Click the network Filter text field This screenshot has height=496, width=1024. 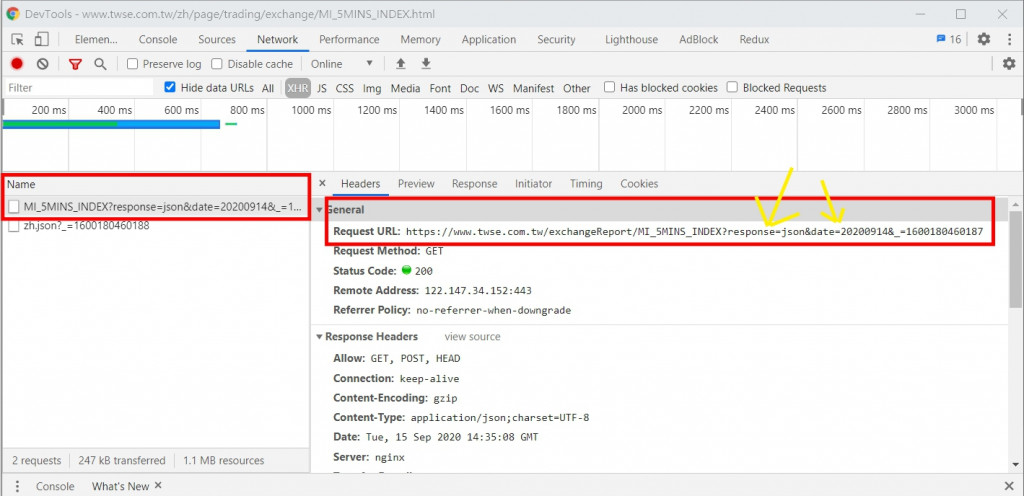(79, 87)
